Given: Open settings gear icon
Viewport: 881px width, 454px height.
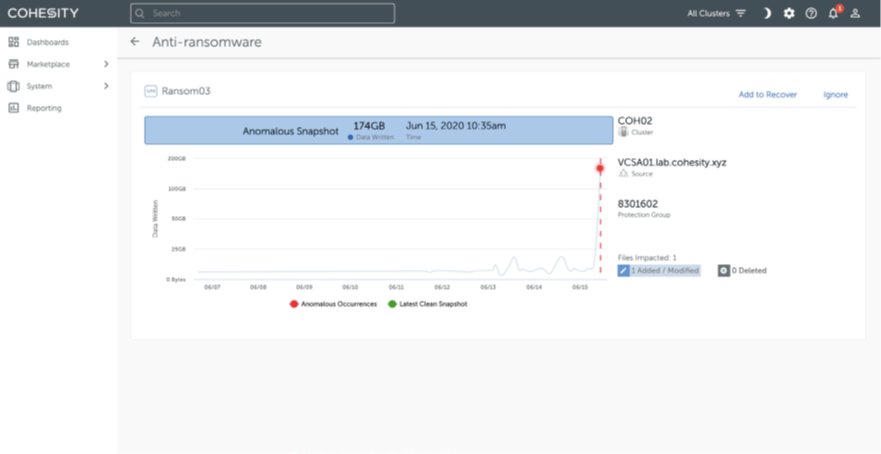Looking at the screenshot, I should point(789,13).
